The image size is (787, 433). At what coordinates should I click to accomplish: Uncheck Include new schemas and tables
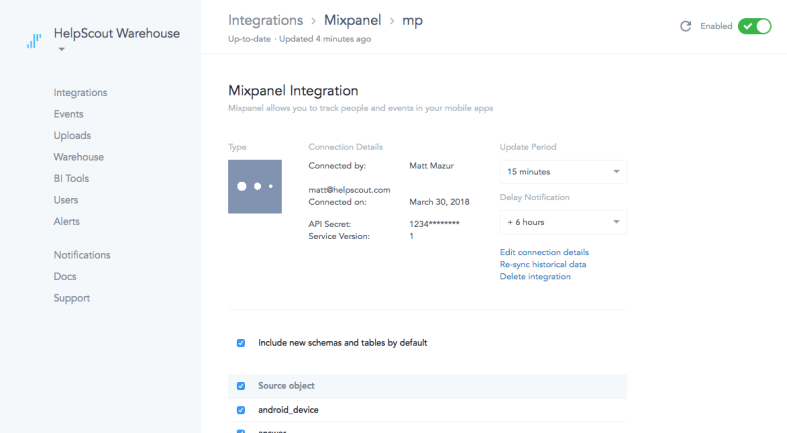tap(241, 343)
